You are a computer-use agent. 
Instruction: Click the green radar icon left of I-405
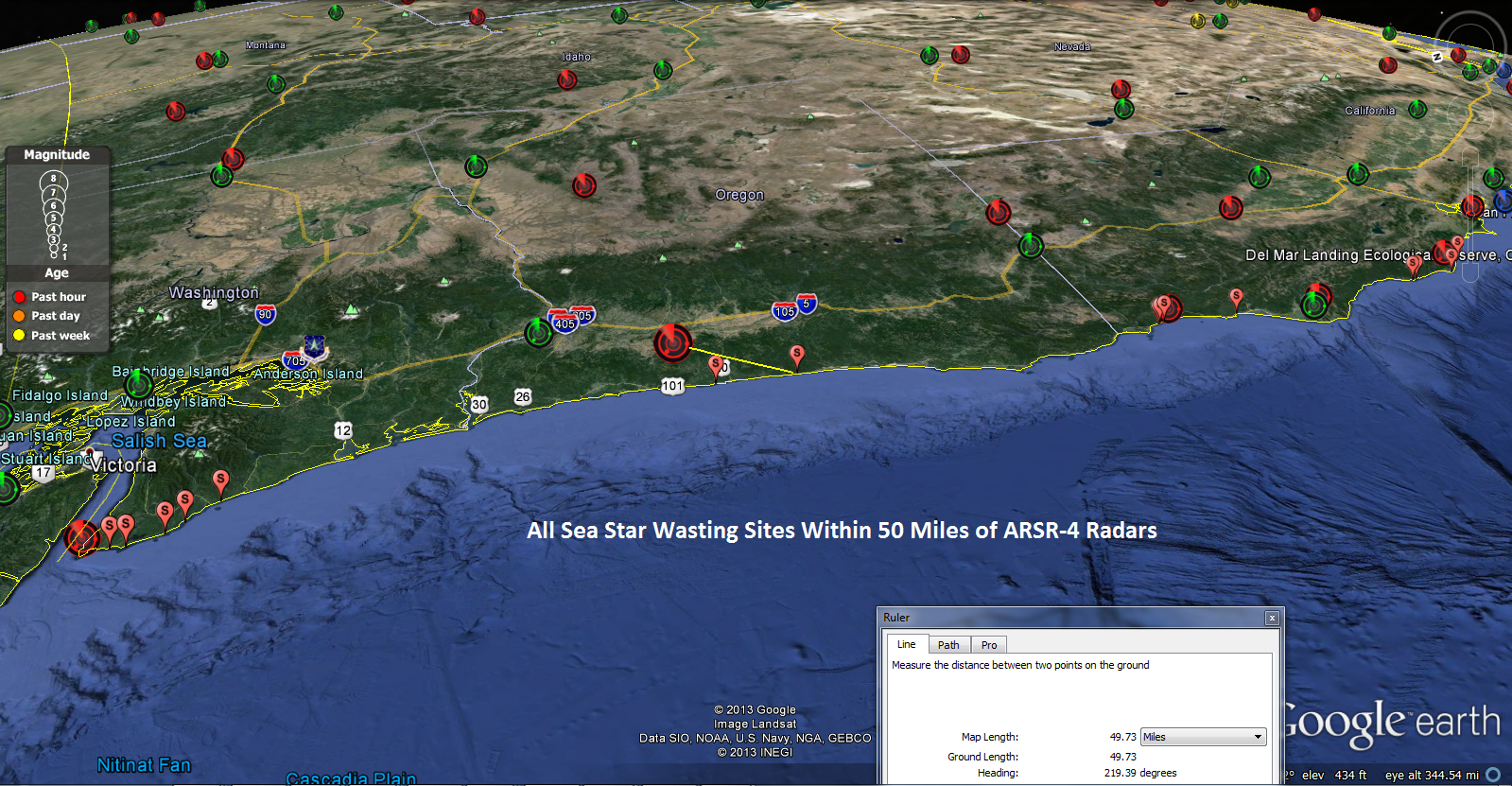click(538, 333)
